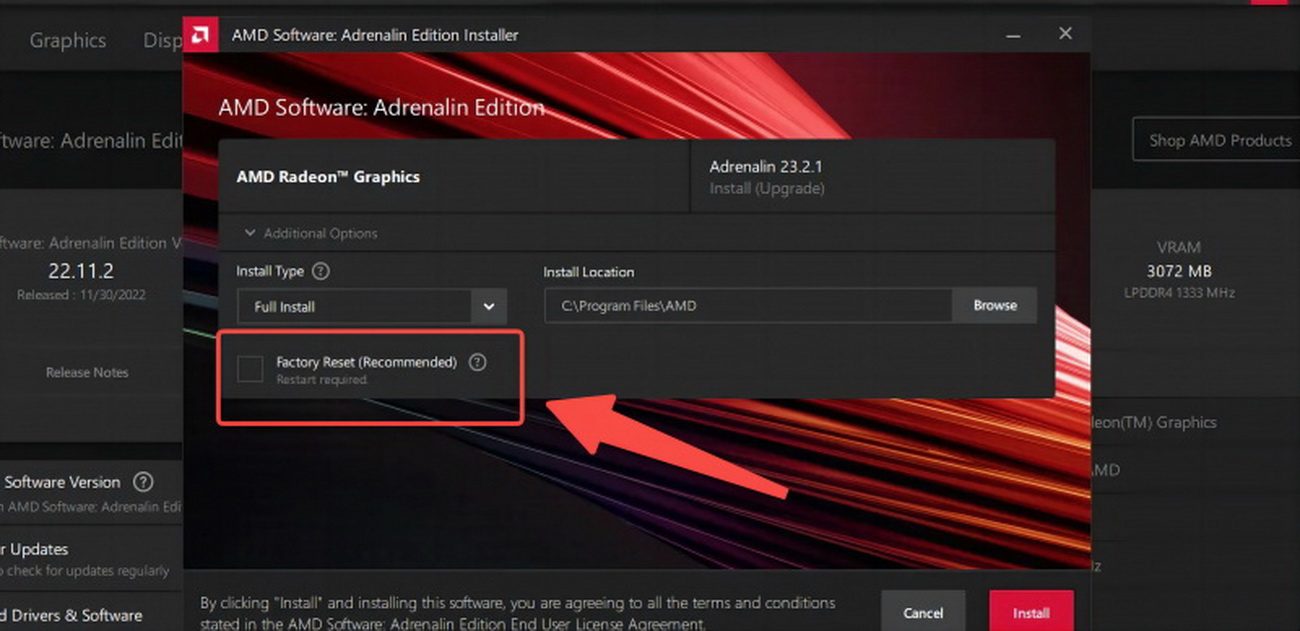
Task: Open the Display tab behind the installer
Action: [162, 41]
